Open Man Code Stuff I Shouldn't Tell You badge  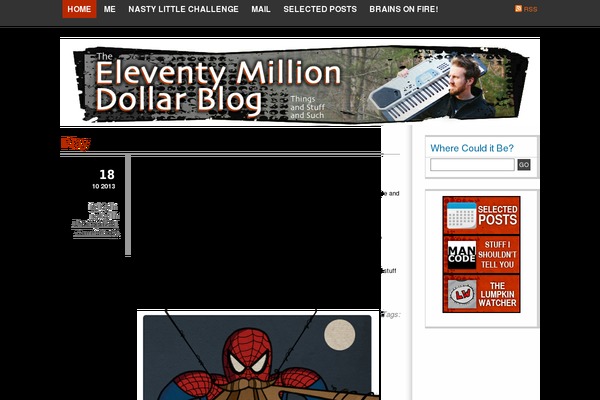pos(481,255)
